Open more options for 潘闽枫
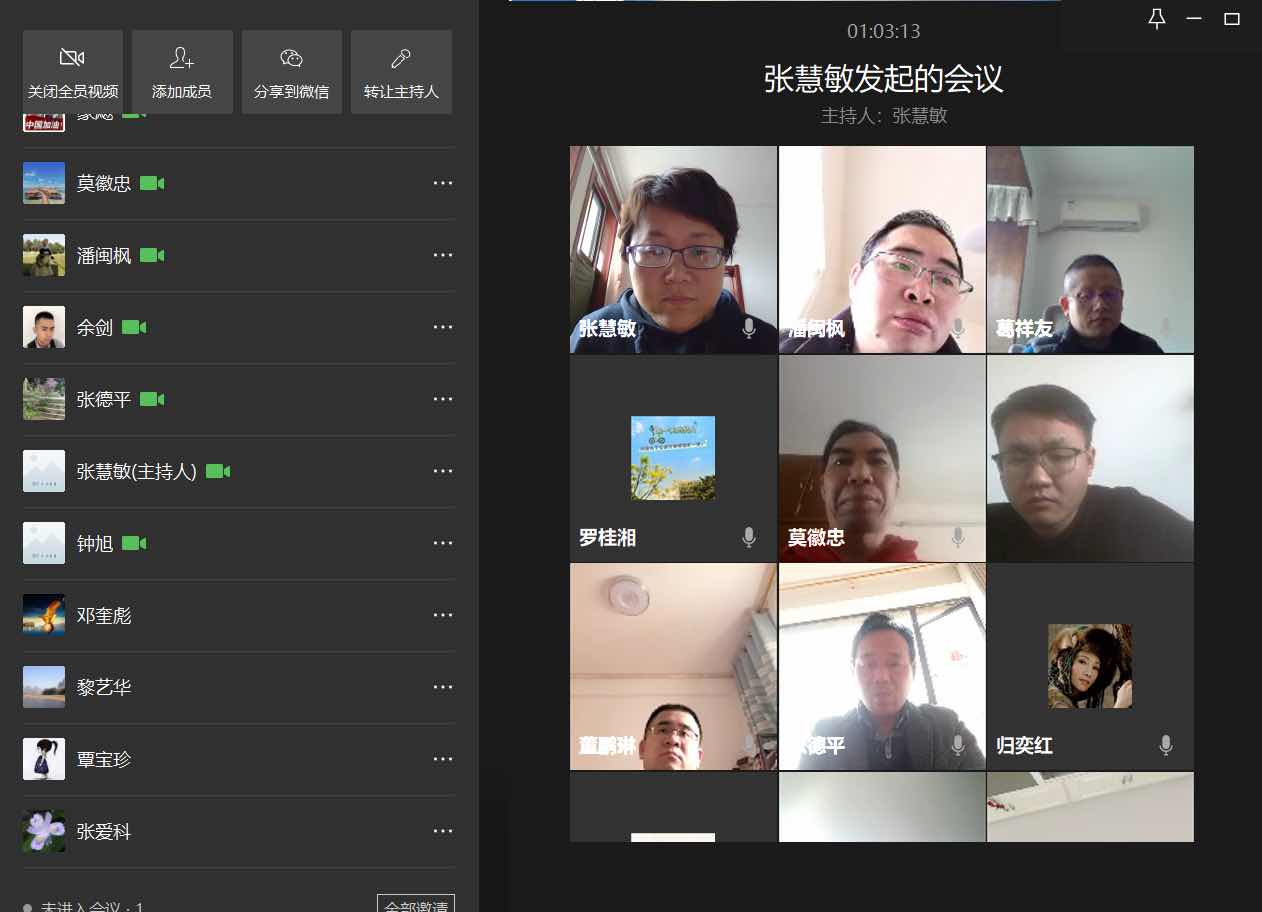 point(443,255)
